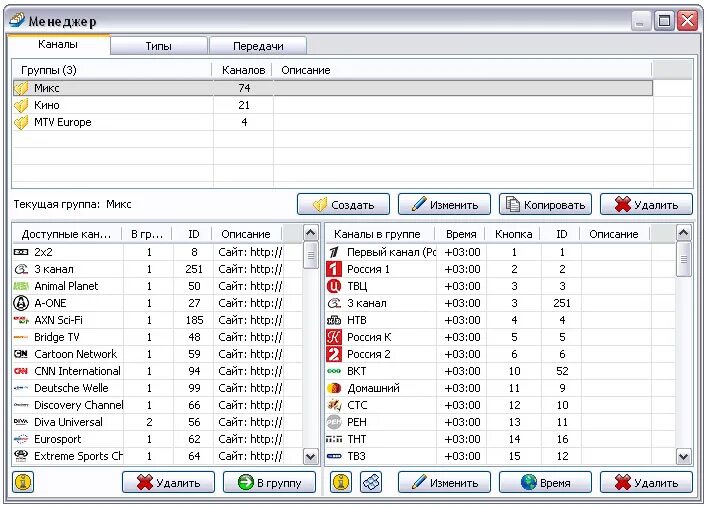This screenshot has height=507, width=707.
Task: Click Изменить button for groups
Action: point(445,205)
